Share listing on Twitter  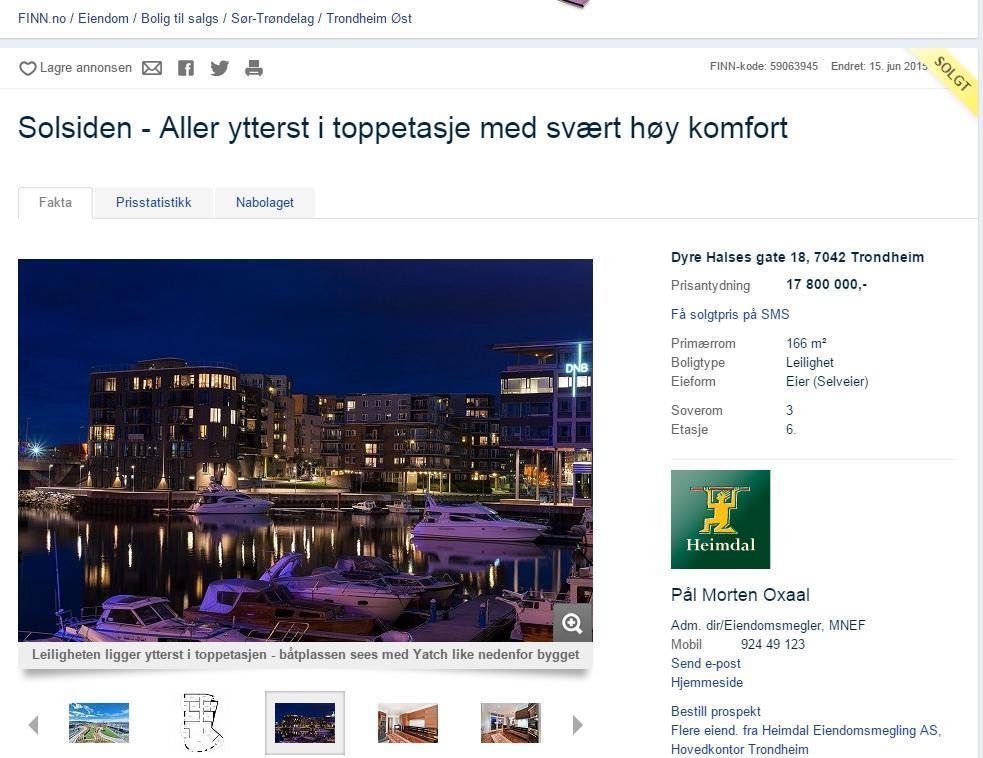(x=219, y=68)
